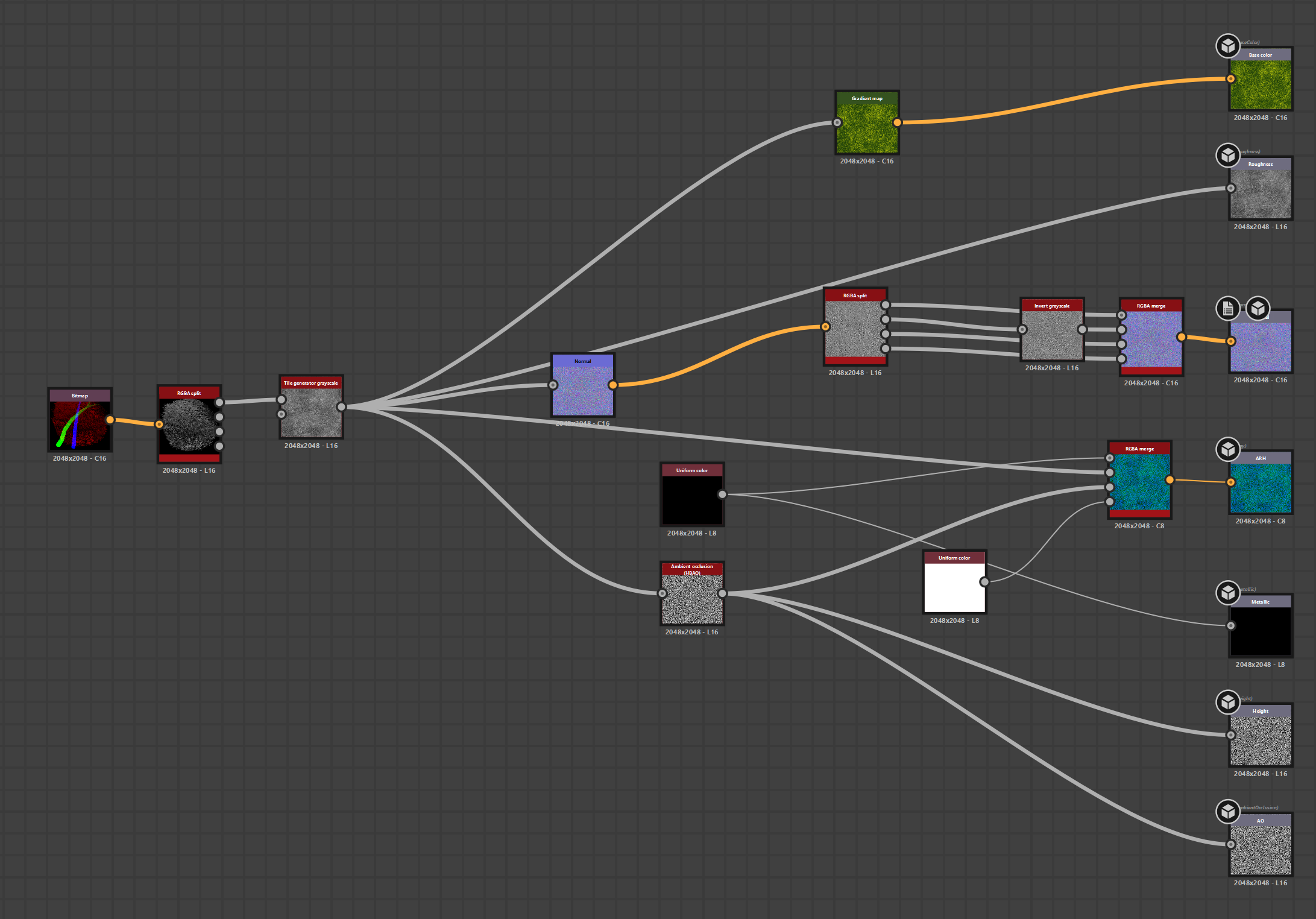
Task: Click the "2048x2048 - L8" label under white Uniform color
Action: click(x=955, y=621)
